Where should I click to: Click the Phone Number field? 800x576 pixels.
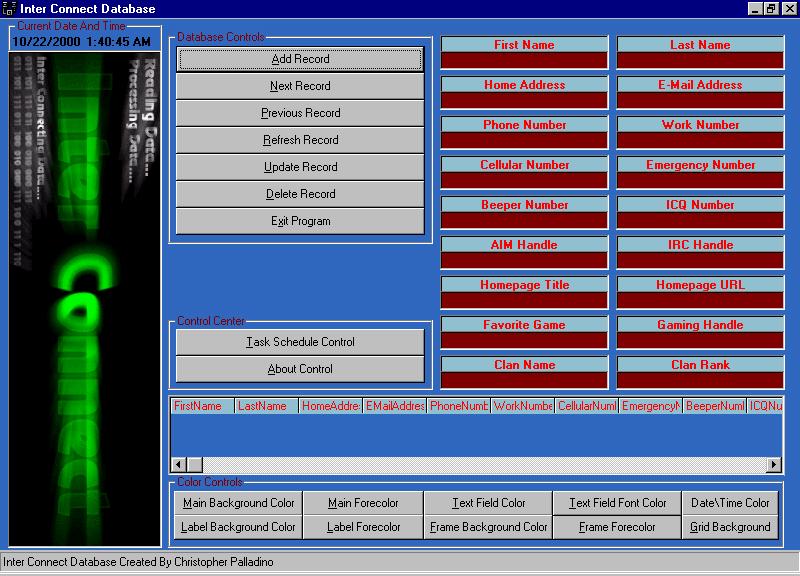[524, 140]
